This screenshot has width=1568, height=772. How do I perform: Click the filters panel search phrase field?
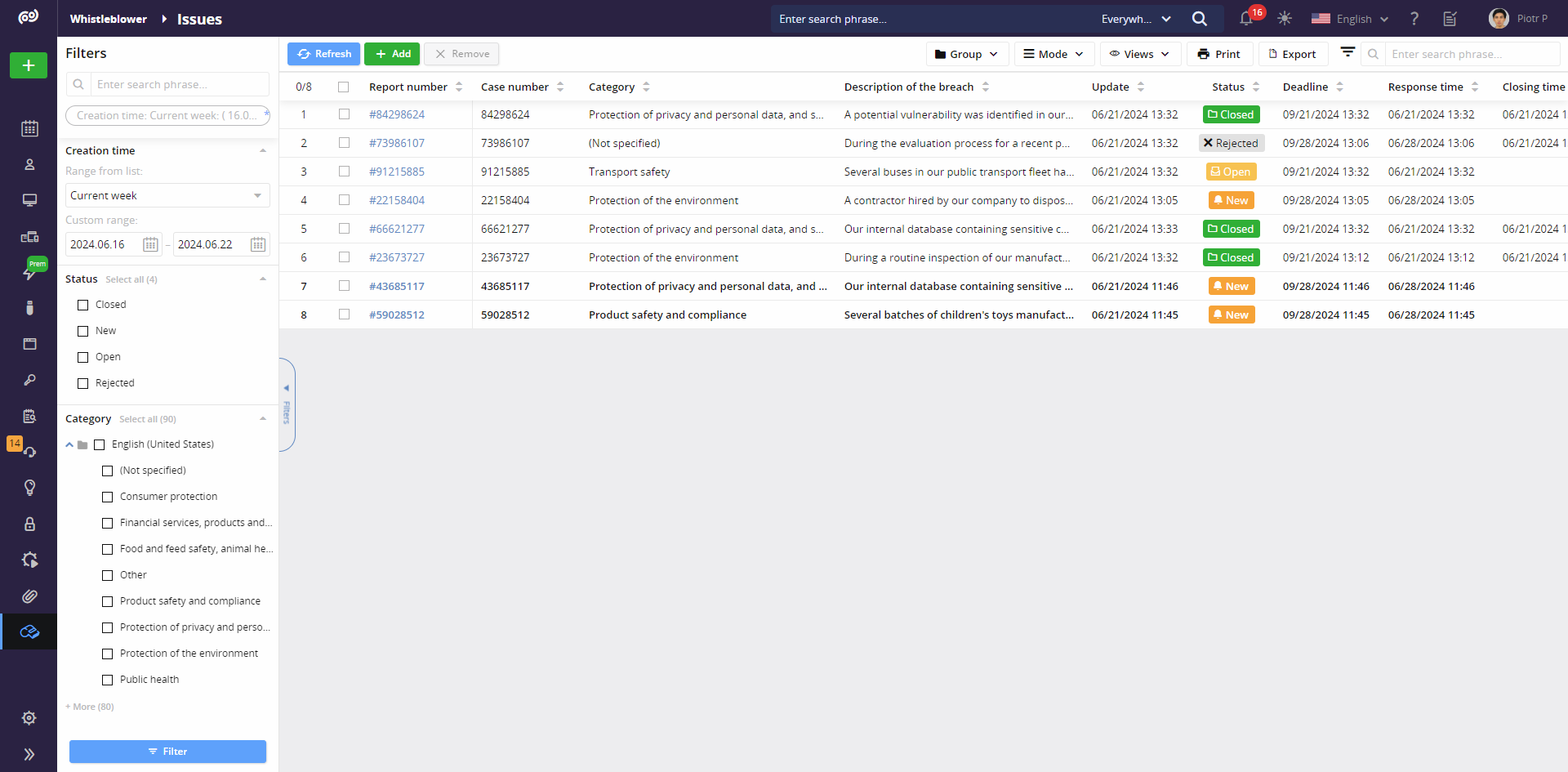click(178, 84)
